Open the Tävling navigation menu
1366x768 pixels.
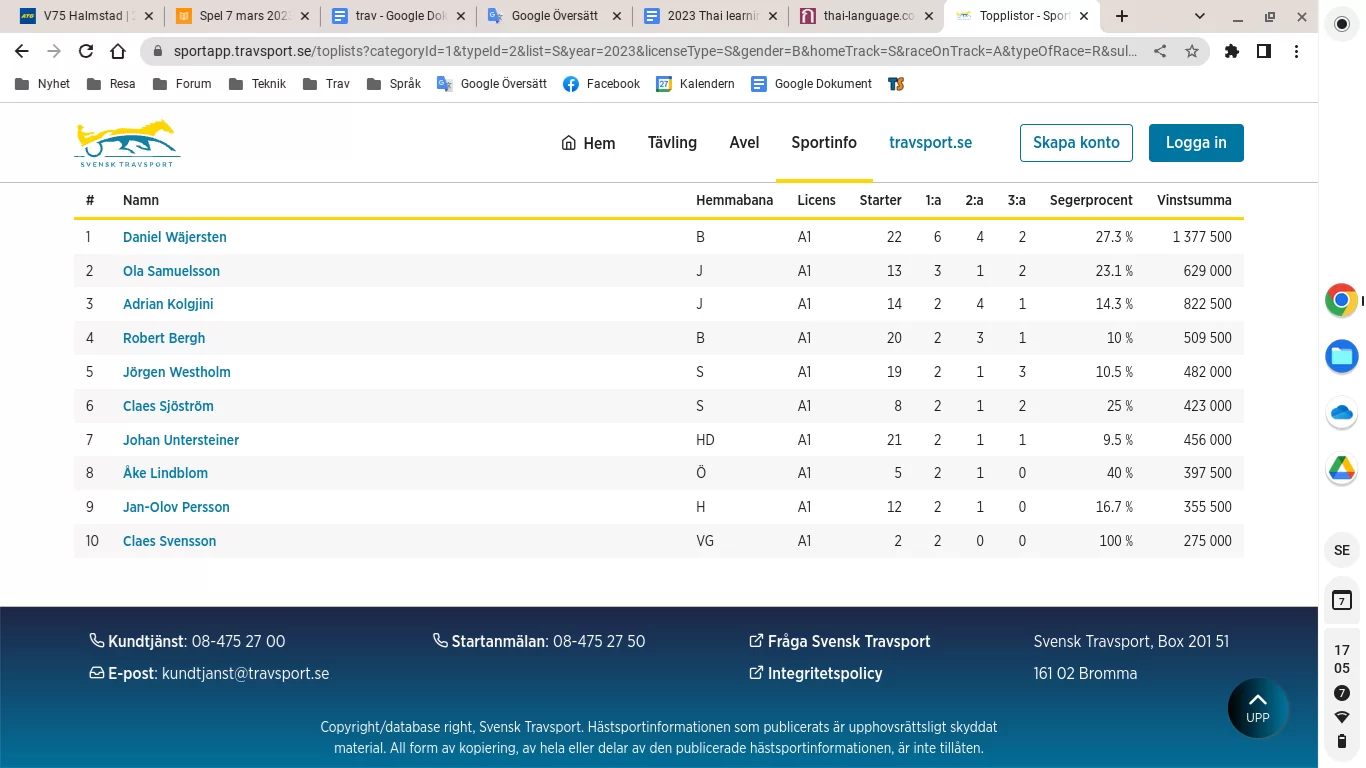[672, 143]
